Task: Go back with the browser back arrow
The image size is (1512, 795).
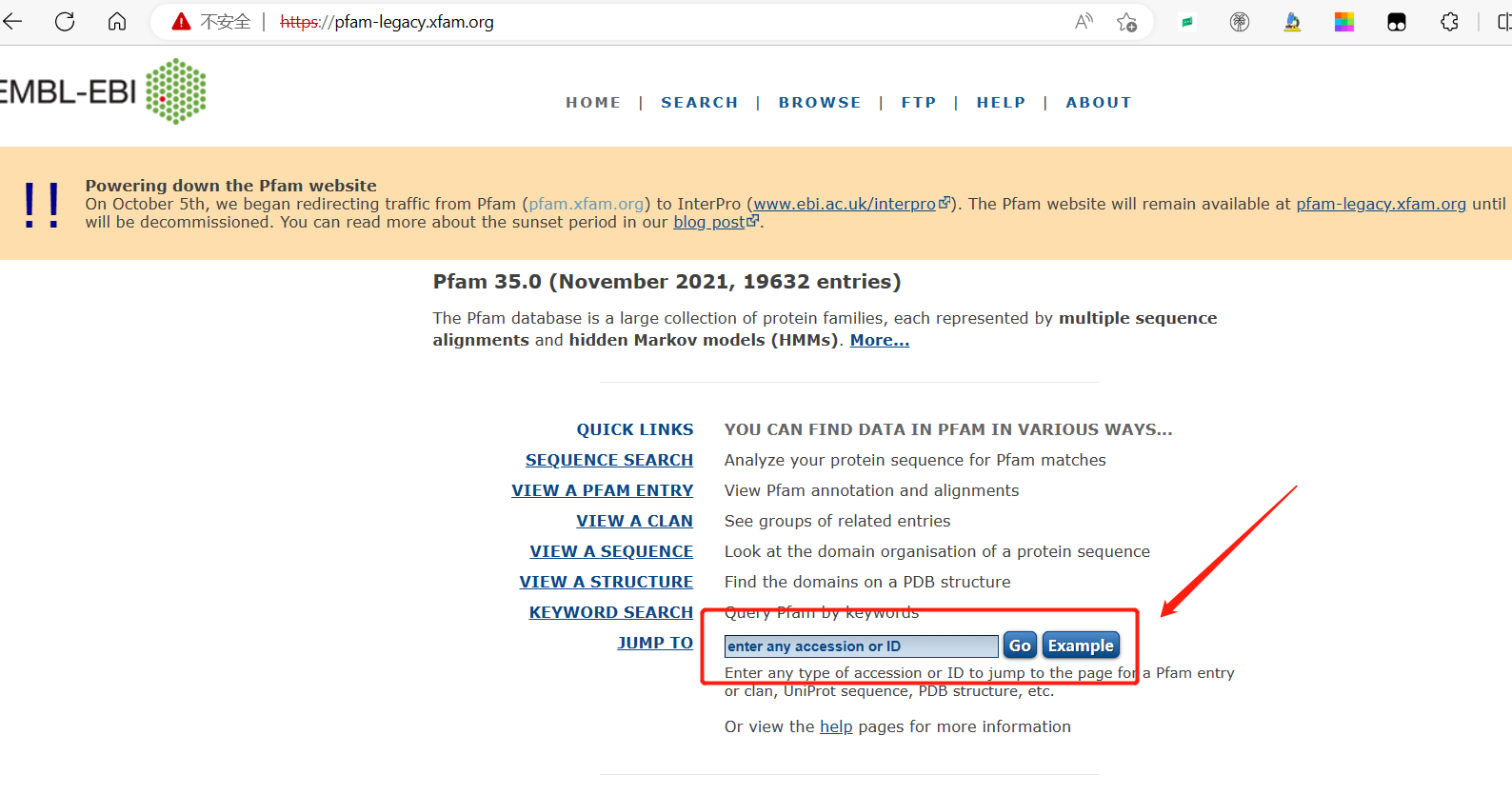Action: 11,21
